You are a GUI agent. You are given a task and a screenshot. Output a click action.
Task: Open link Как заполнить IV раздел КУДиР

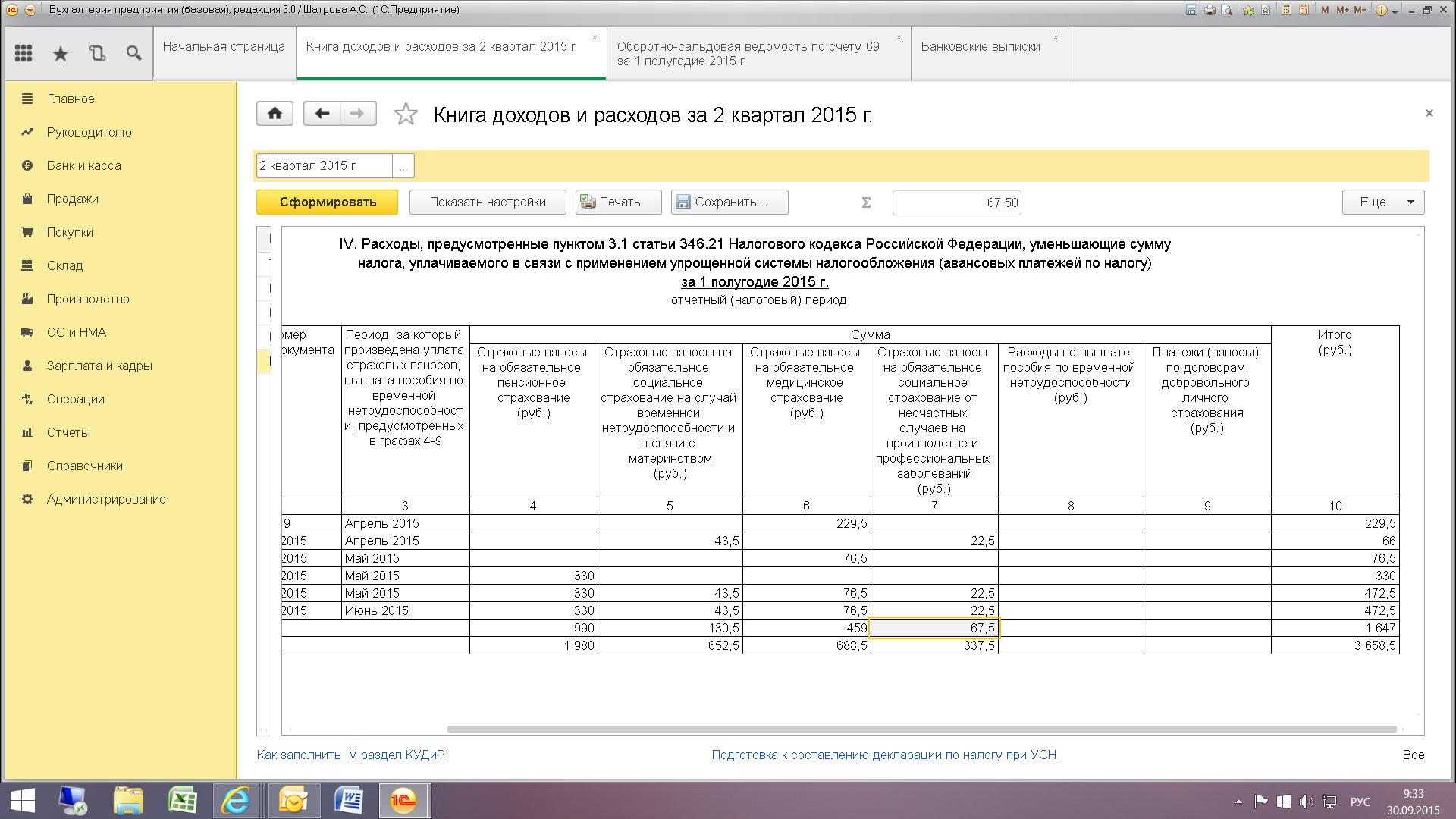(x=350, y=755)
